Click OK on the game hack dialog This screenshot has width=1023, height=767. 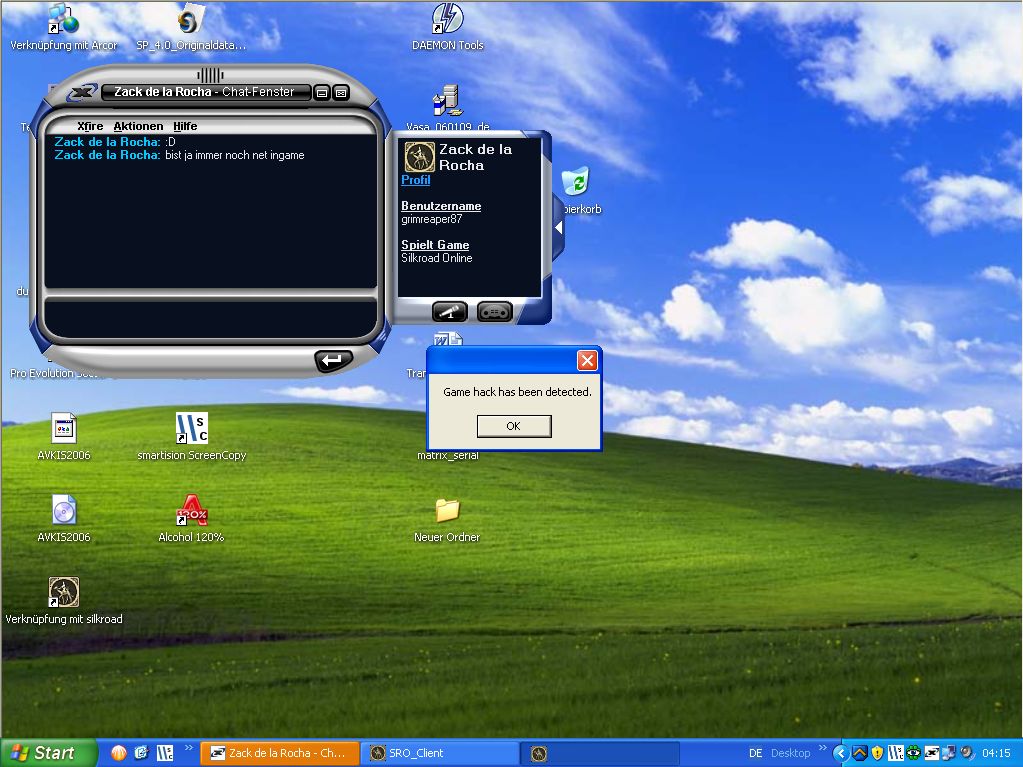click(x=513, y=426)
